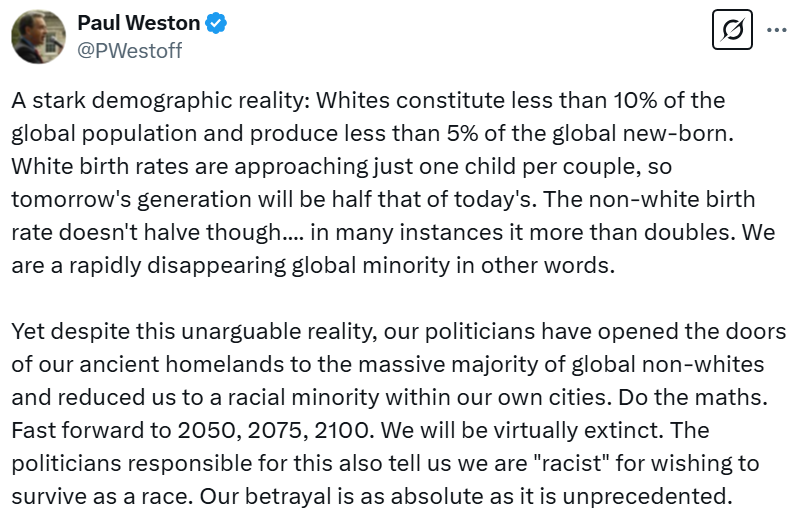Click the final line starting "survive as a race"
Viewport: 798px width, 521px height.
(x=370, y=495)
